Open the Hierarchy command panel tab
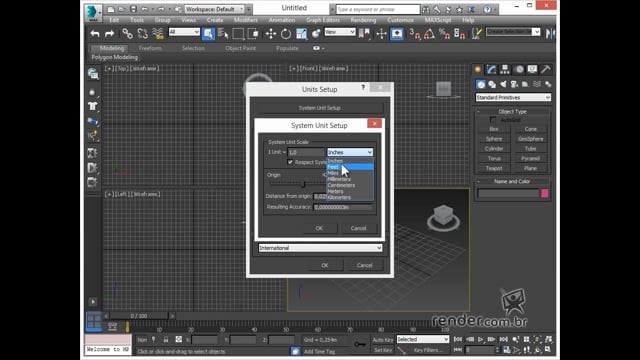This screenshot has height=360, width=640. click(505, 69)
